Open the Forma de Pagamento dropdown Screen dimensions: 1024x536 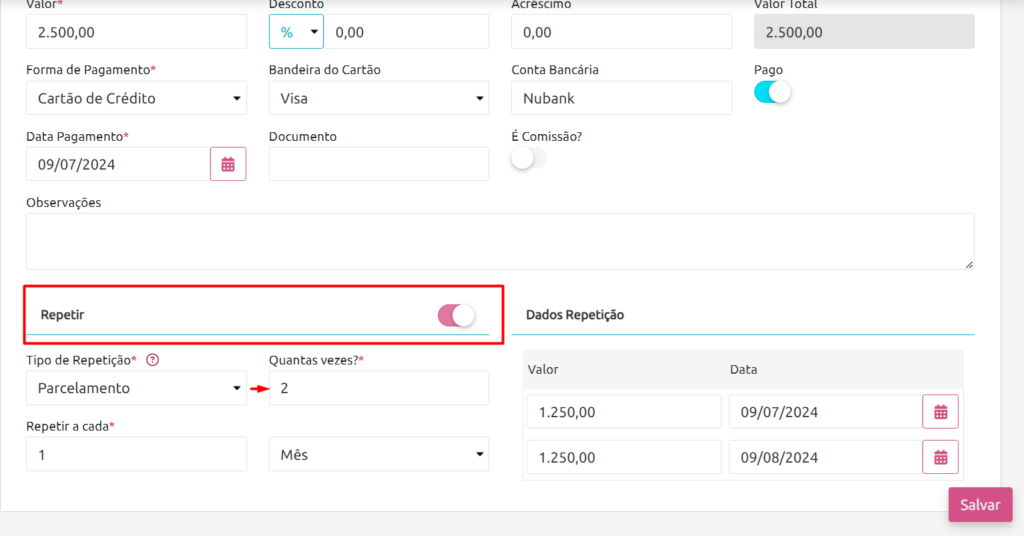[x=136, y=98]
